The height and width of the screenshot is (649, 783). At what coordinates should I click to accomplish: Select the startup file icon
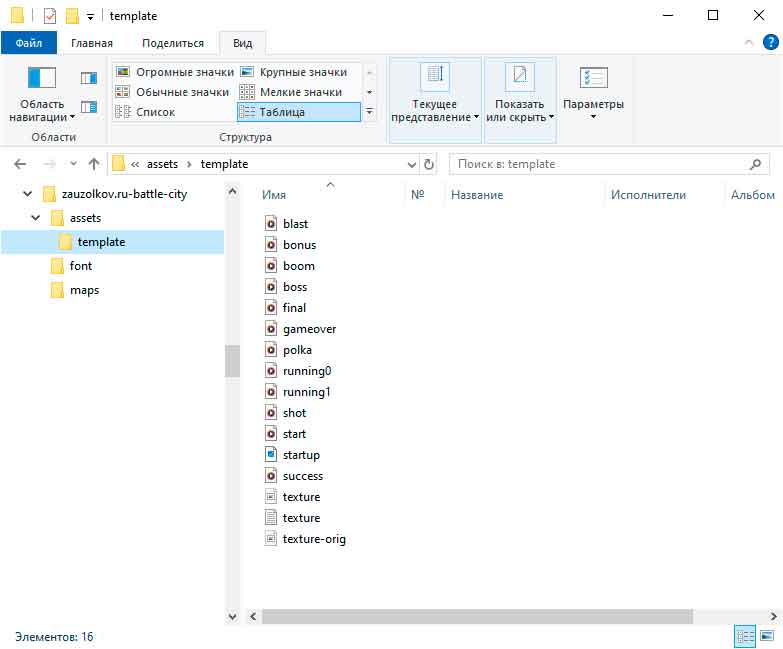pyautogui.click(x=271, y=454)
